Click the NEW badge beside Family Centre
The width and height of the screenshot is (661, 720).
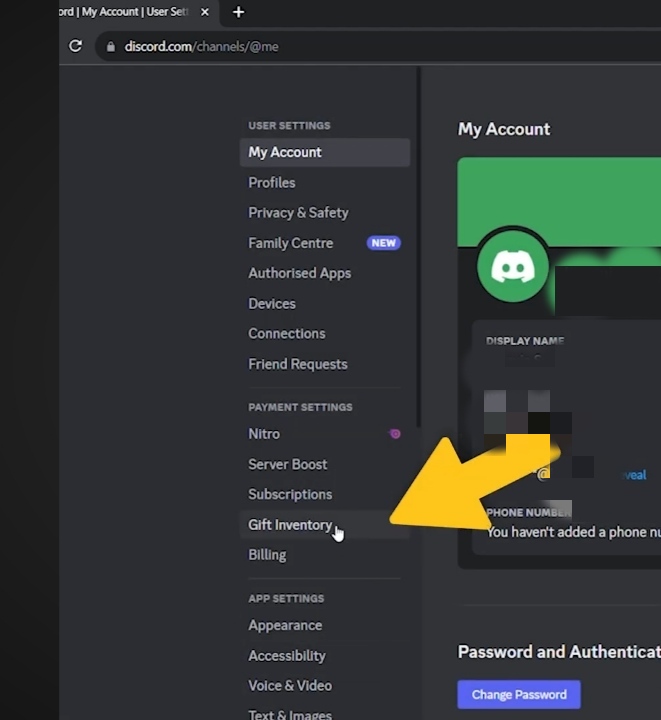tap(383, 243)
